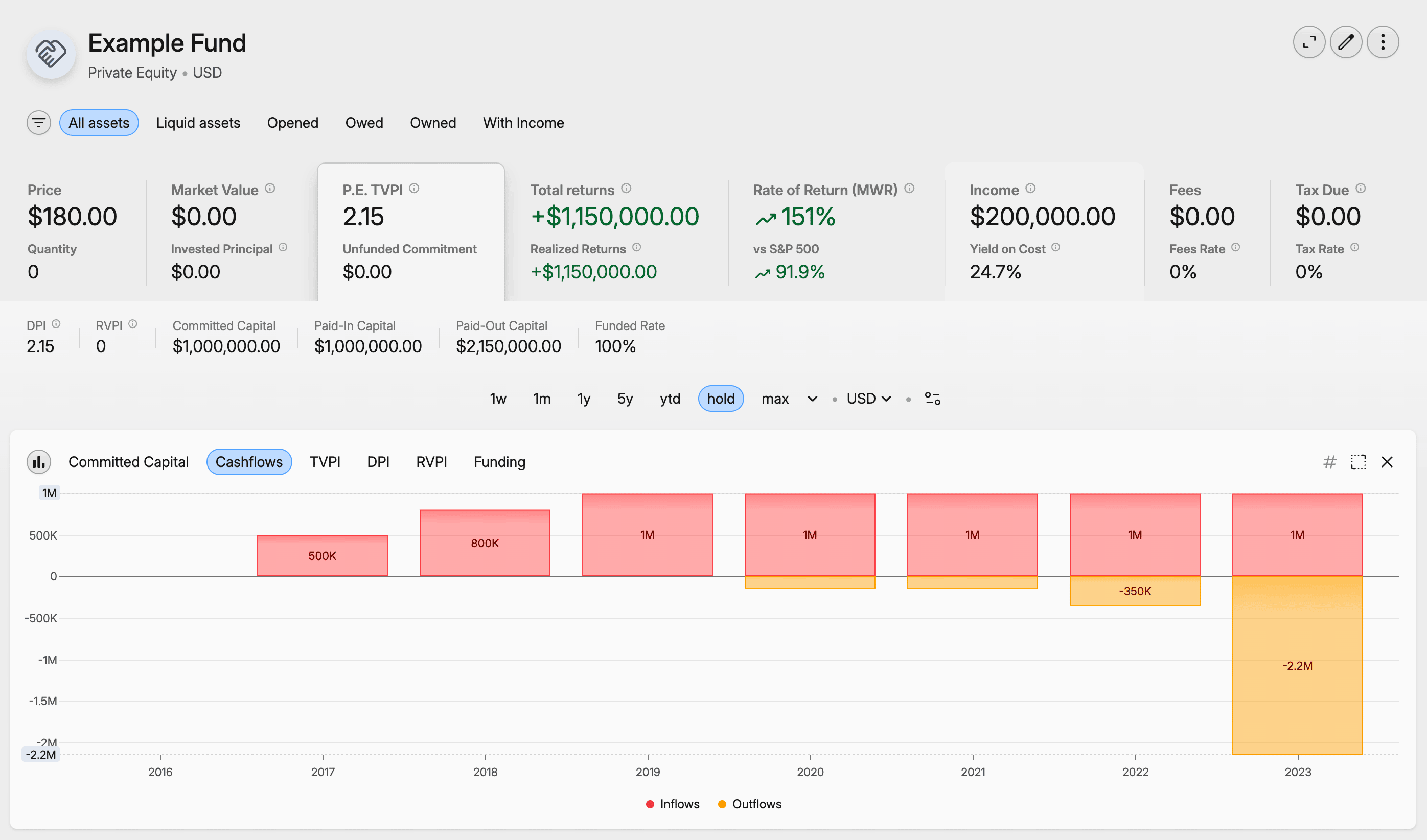Open the asset filter icon
The height and width of the screenshot is (840, 1427).
pos(38,123)
